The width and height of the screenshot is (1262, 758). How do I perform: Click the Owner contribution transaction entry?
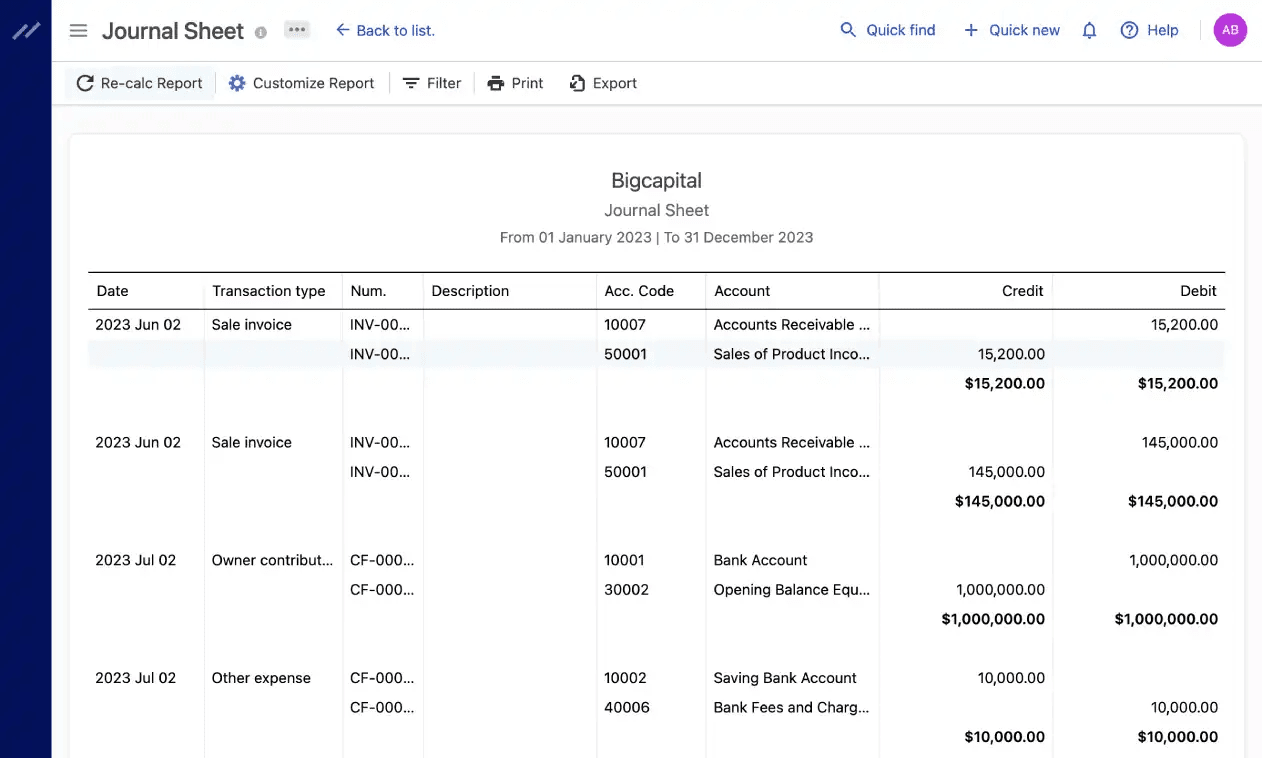[x=272, y=560]
